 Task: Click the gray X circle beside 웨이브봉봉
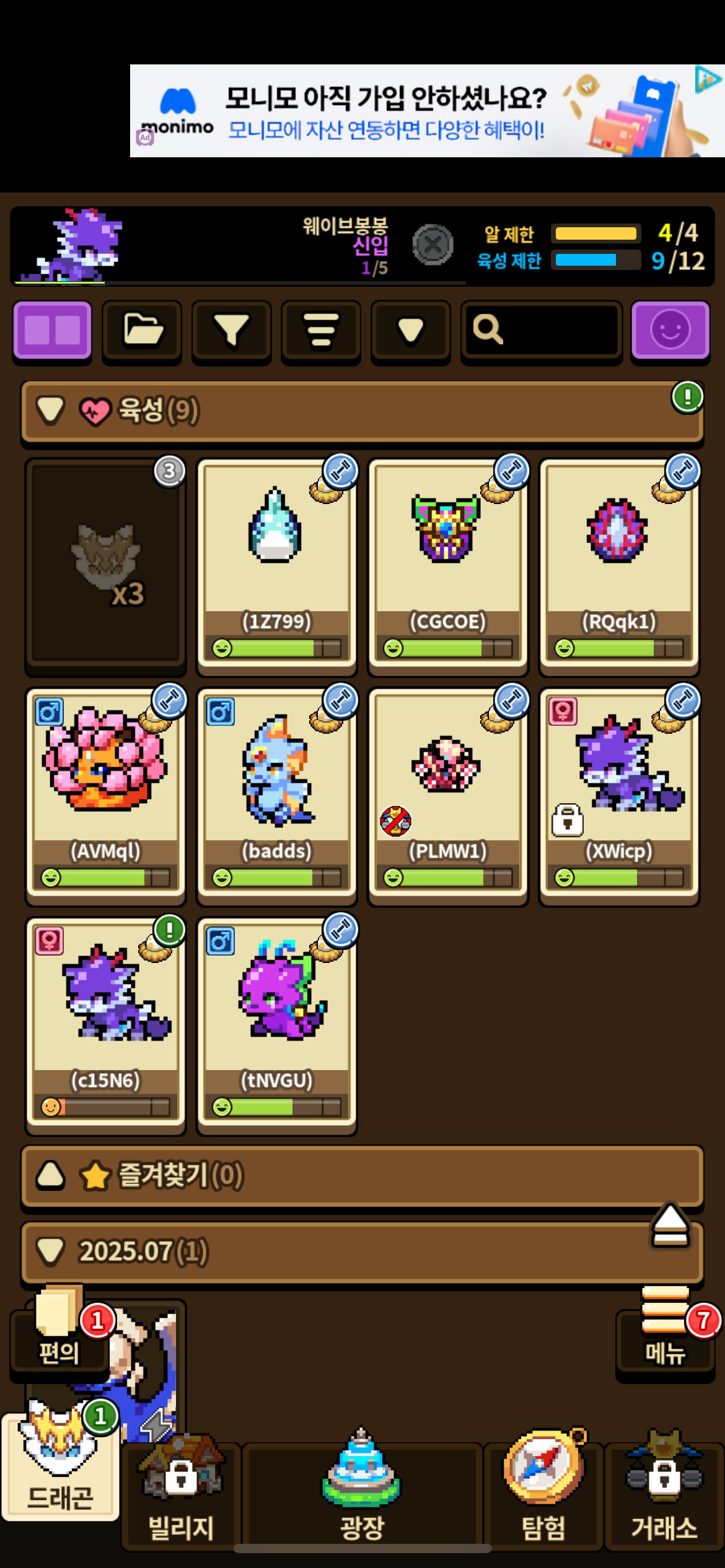click(x=433, y=245)
